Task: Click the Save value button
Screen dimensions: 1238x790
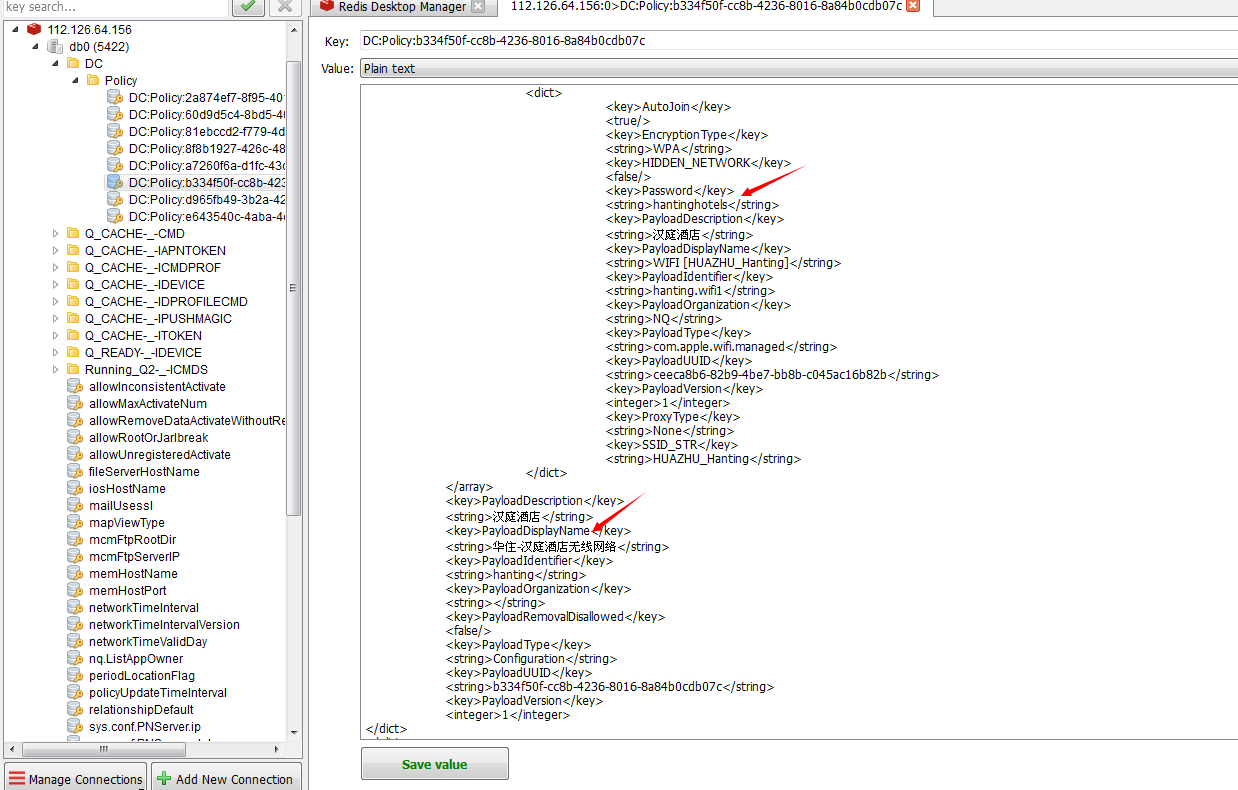Action: [x=435, y=764]
